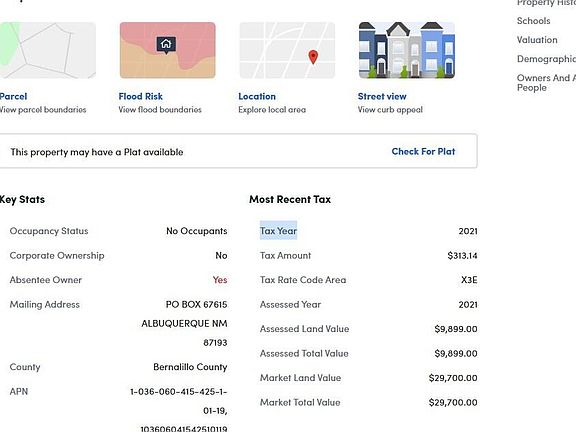The height and width of the screenshot is (432, 576).
Task: Click the house icon on Flood Risk map
Action: 166,45
